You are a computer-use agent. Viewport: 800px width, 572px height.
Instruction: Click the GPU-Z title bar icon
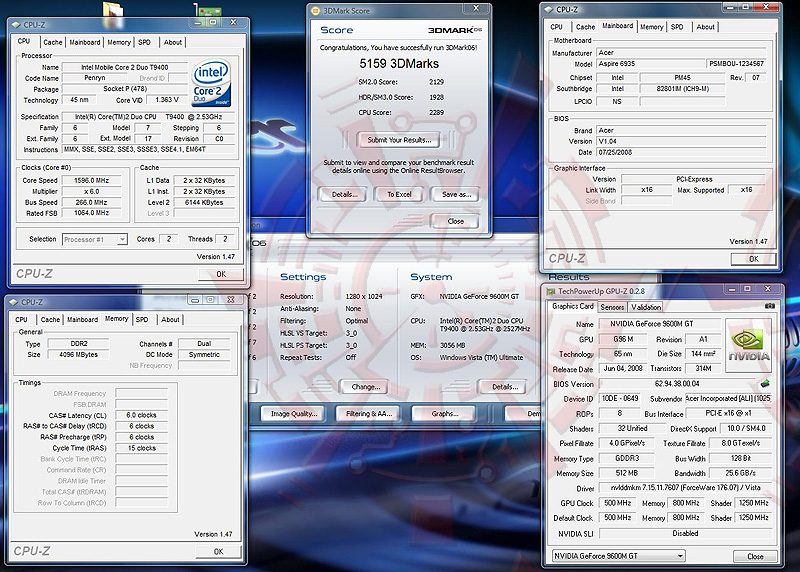pos(551,291)
